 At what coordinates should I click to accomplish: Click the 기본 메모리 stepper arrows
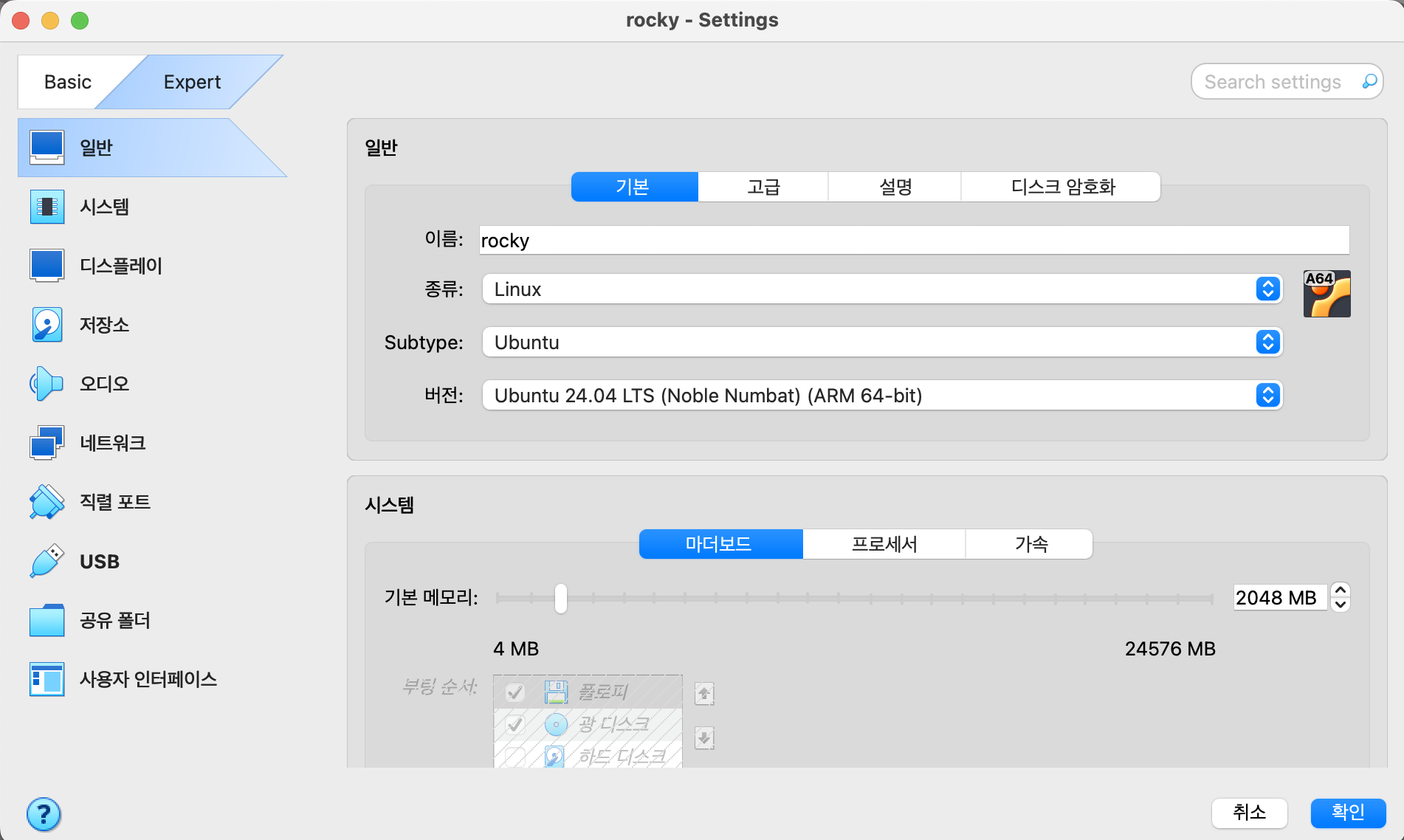1341,597
